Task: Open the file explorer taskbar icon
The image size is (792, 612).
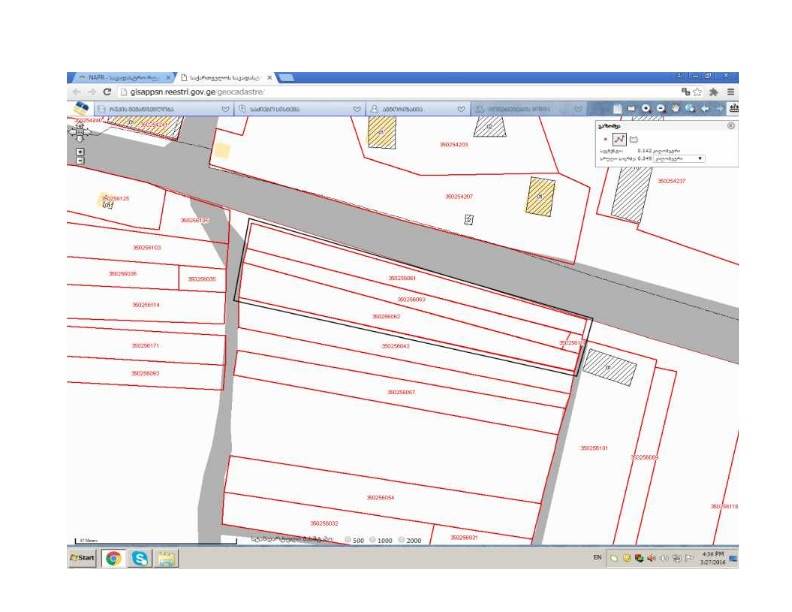Action: point(166,558)
